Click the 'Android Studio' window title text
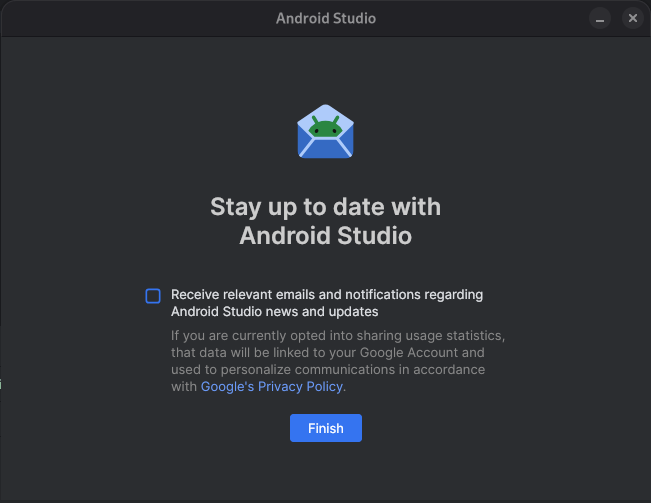Image resolution: width=651 pixels, height=503 pixels. click(x=325, y=18)
